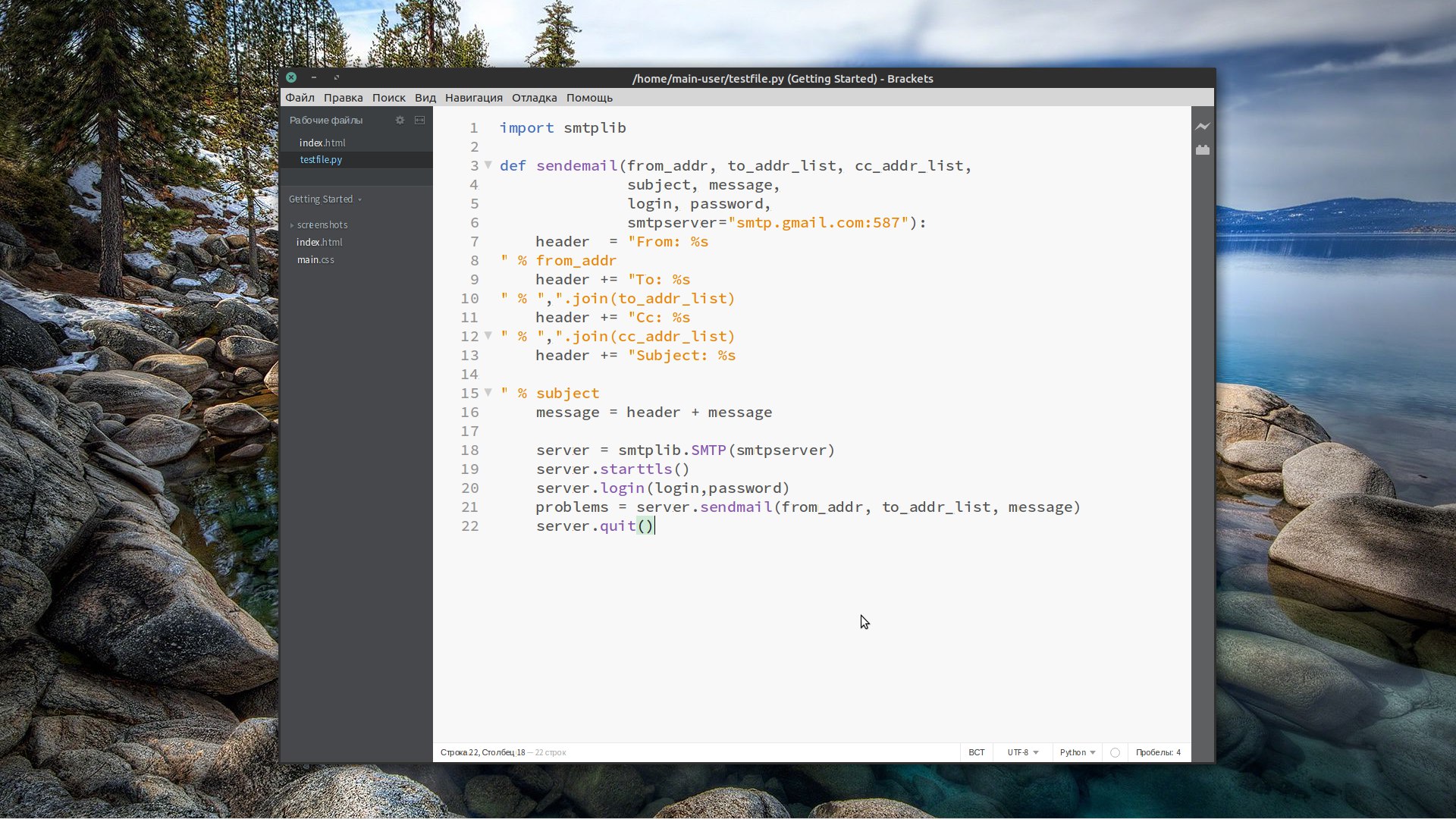Open the Файл menu
This screenshot has height=819, width=1456.
tap(300, 98)
